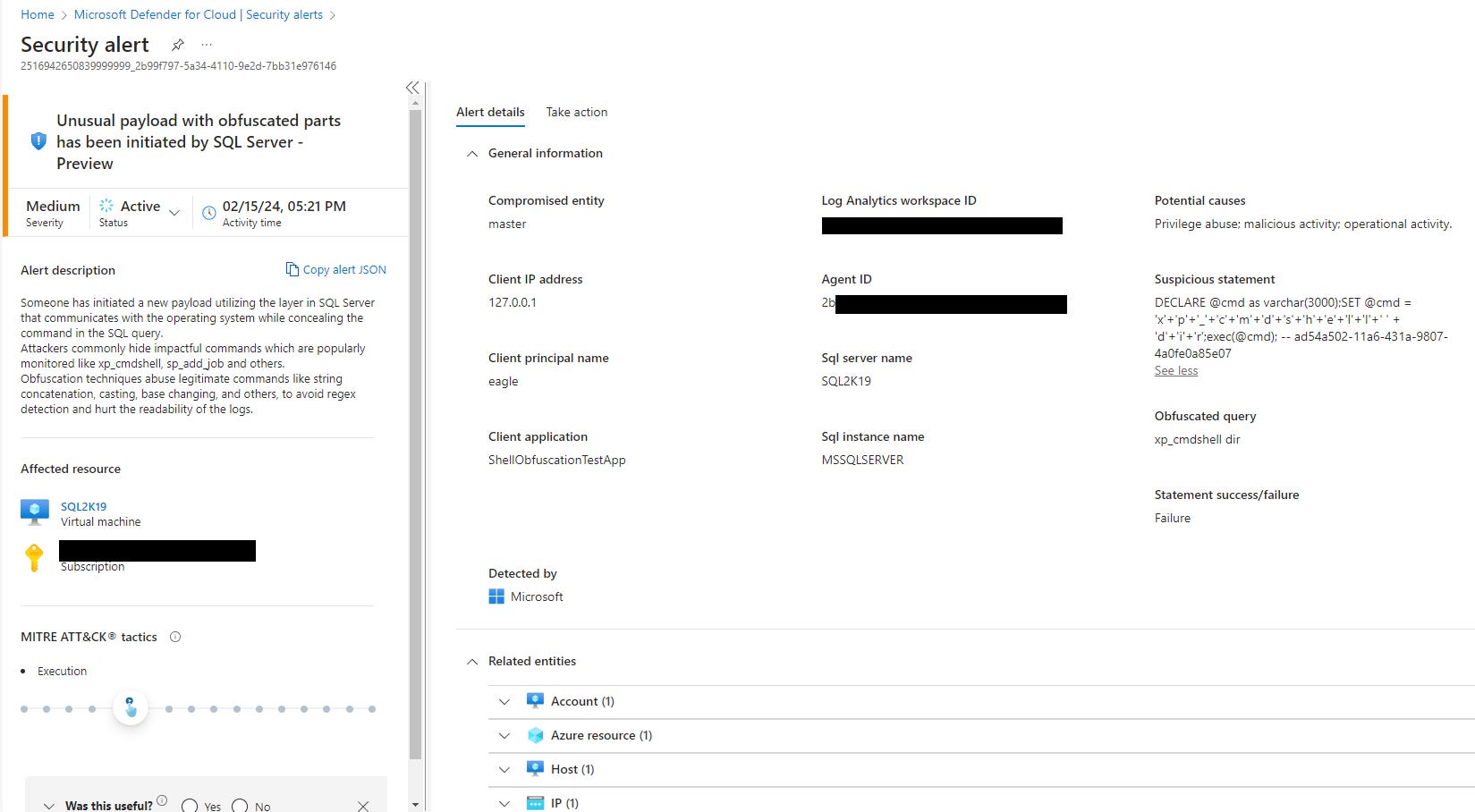This screenshot has width=1475, height=812.
Task: Click the ShellObfuscationTestApp client application value
Action: pos(557,460)
